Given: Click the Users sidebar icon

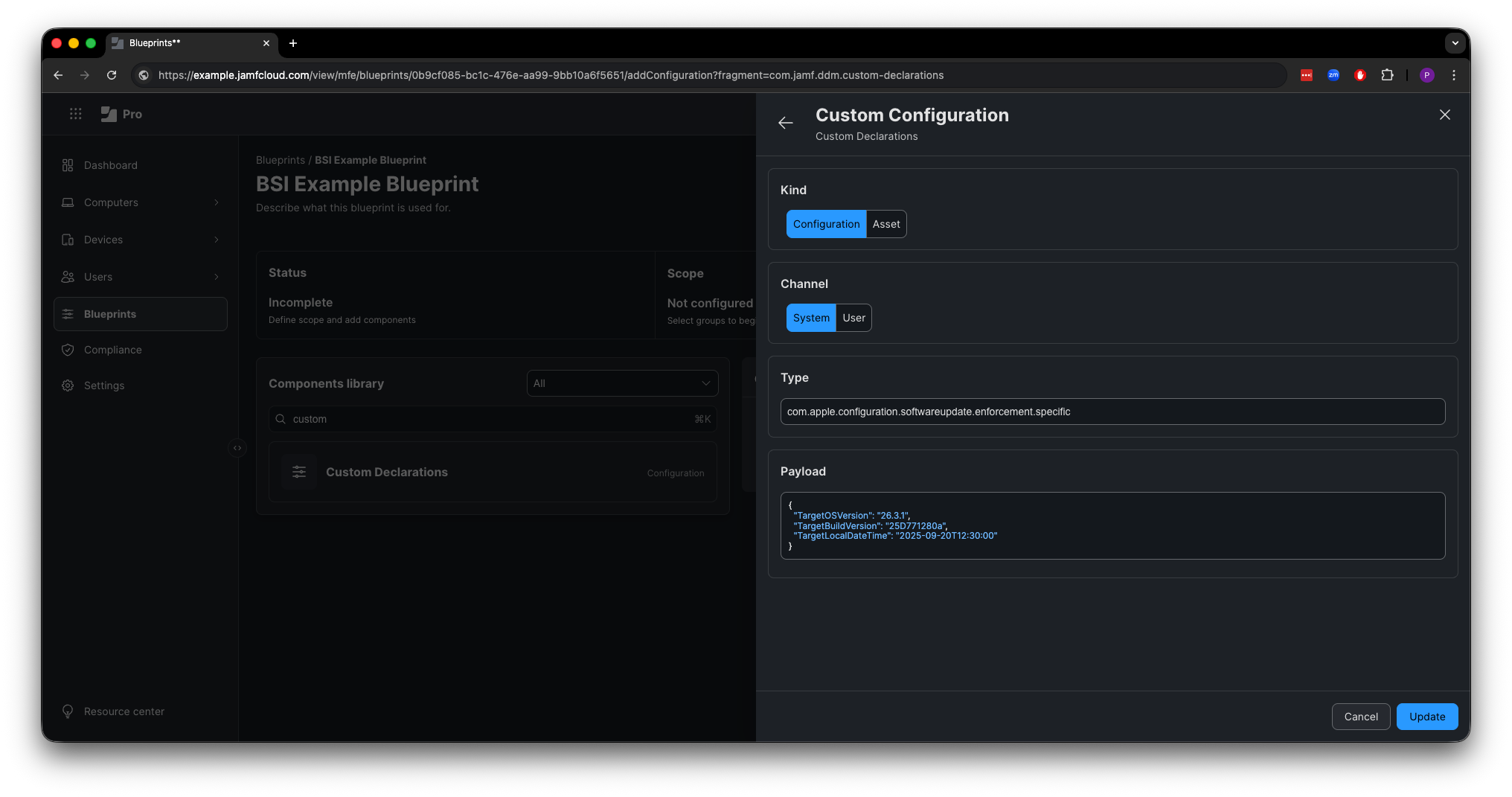Looking at the screenshot, I should 68,277.
